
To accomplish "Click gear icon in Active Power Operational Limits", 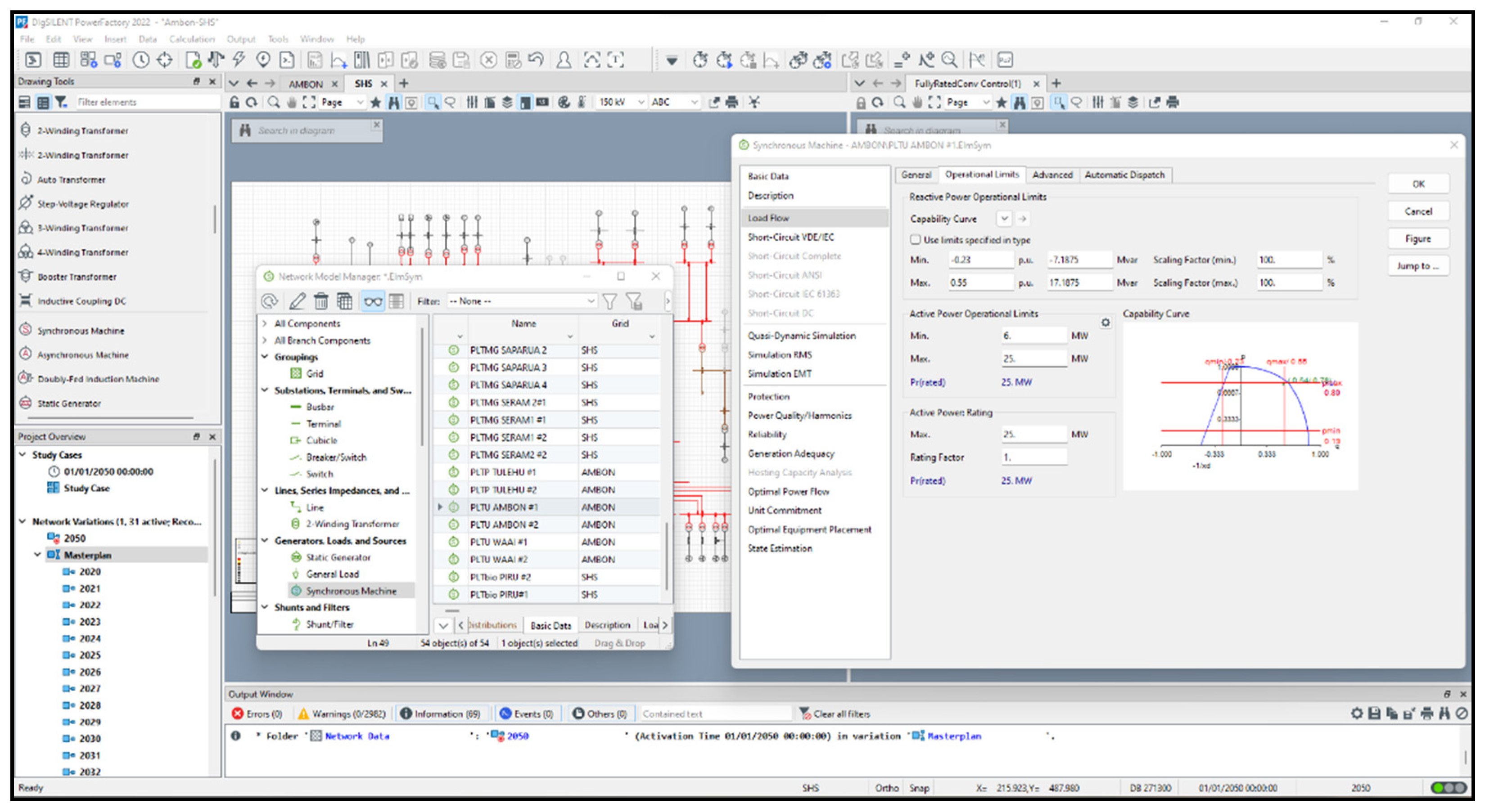I will (1105, 323).
